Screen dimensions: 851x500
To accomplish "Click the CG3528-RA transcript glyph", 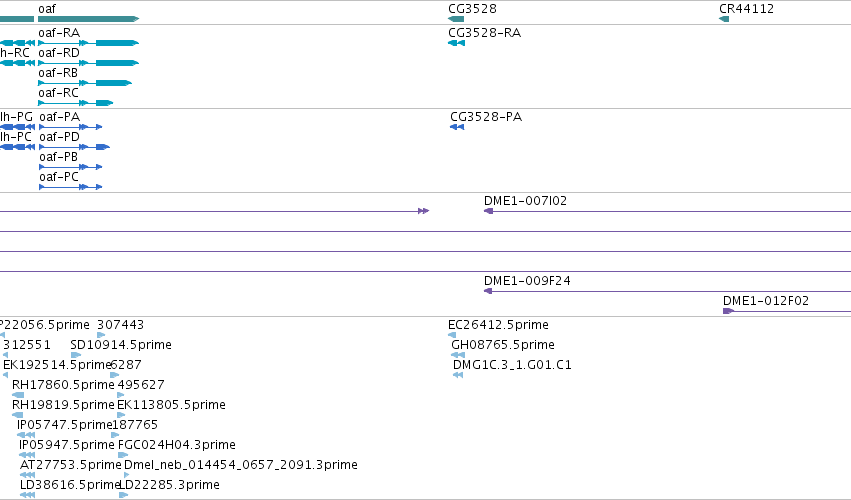I will [x=456, y=43].
